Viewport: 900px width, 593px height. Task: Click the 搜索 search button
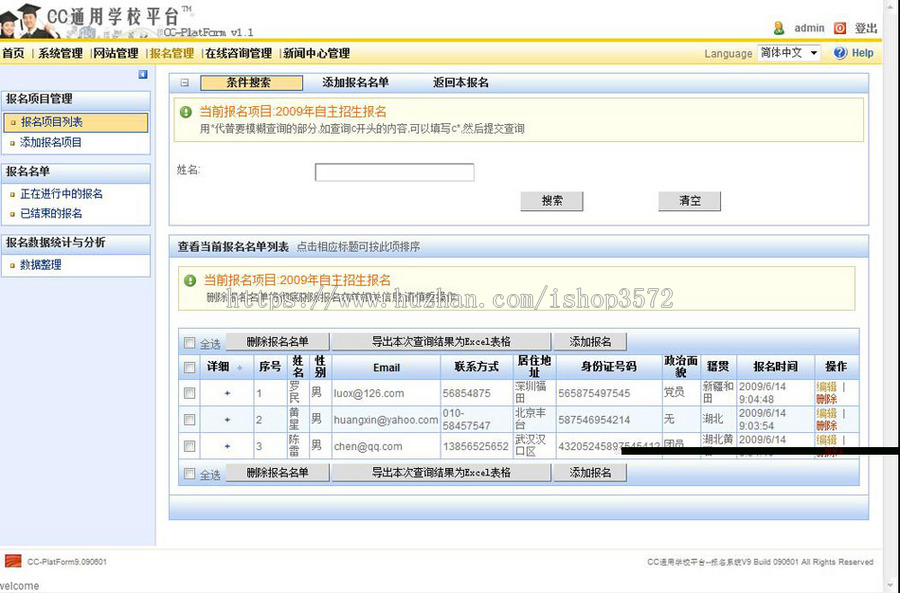click(551, 200)
